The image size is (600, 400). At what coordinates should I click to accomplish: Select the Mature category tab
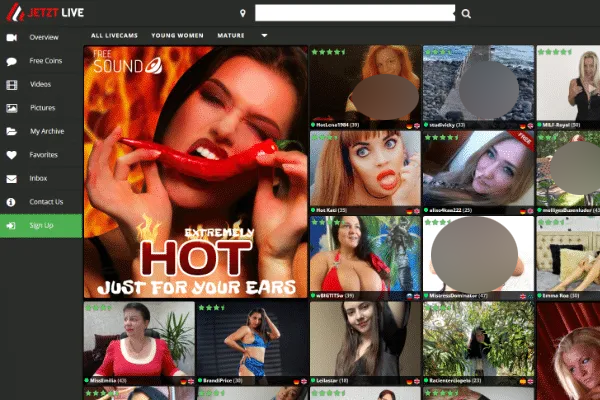pyautogui.click(x=231, y=35)
